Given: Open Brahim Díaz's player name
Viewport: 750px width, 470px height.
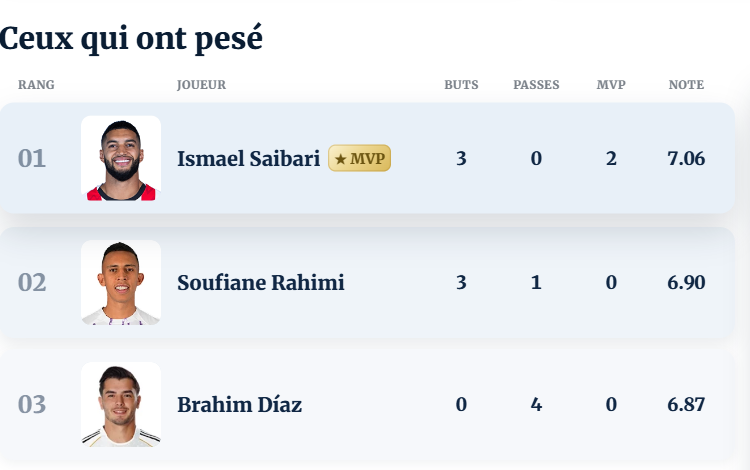Looking at the screenshot, I should pos(240,405).
